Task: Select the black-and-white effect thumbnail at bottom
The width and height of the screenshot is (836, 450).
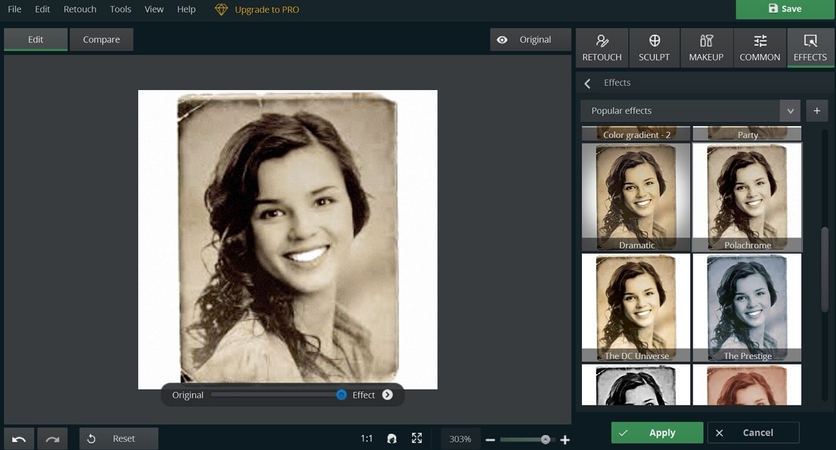Action: pyautogui.click(x=636, y=384)
